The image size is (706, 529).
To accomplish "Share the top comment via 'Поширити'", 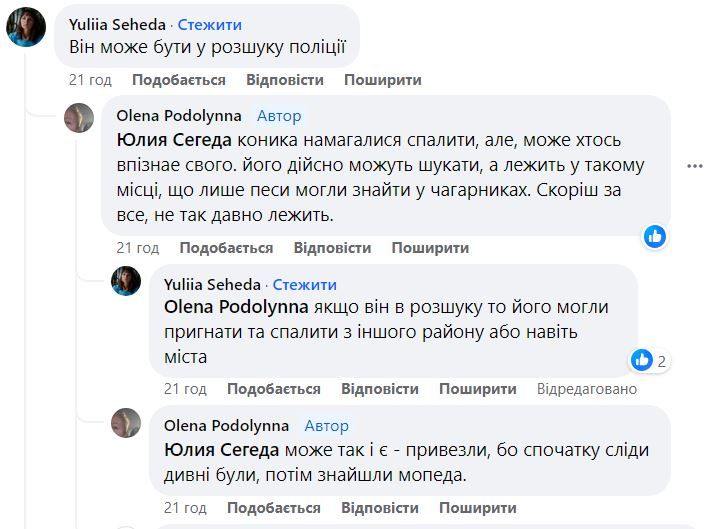I will 382,79.
